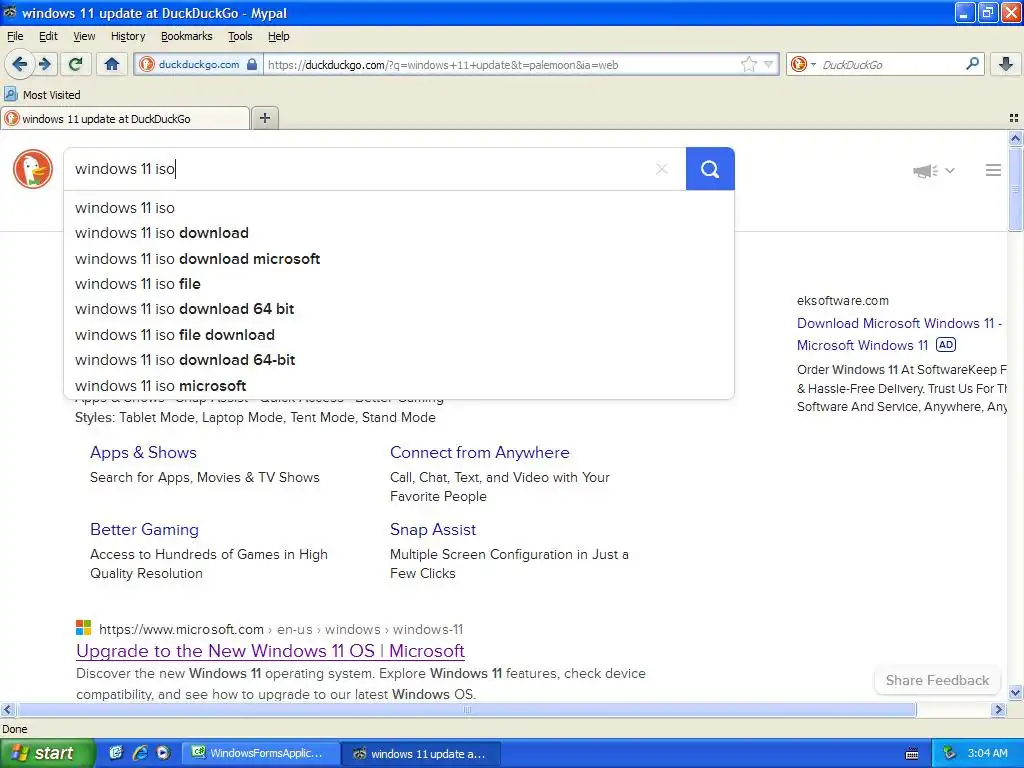Open the 'Better Gaming' link
1024x768 pixels.
[144, 530]
